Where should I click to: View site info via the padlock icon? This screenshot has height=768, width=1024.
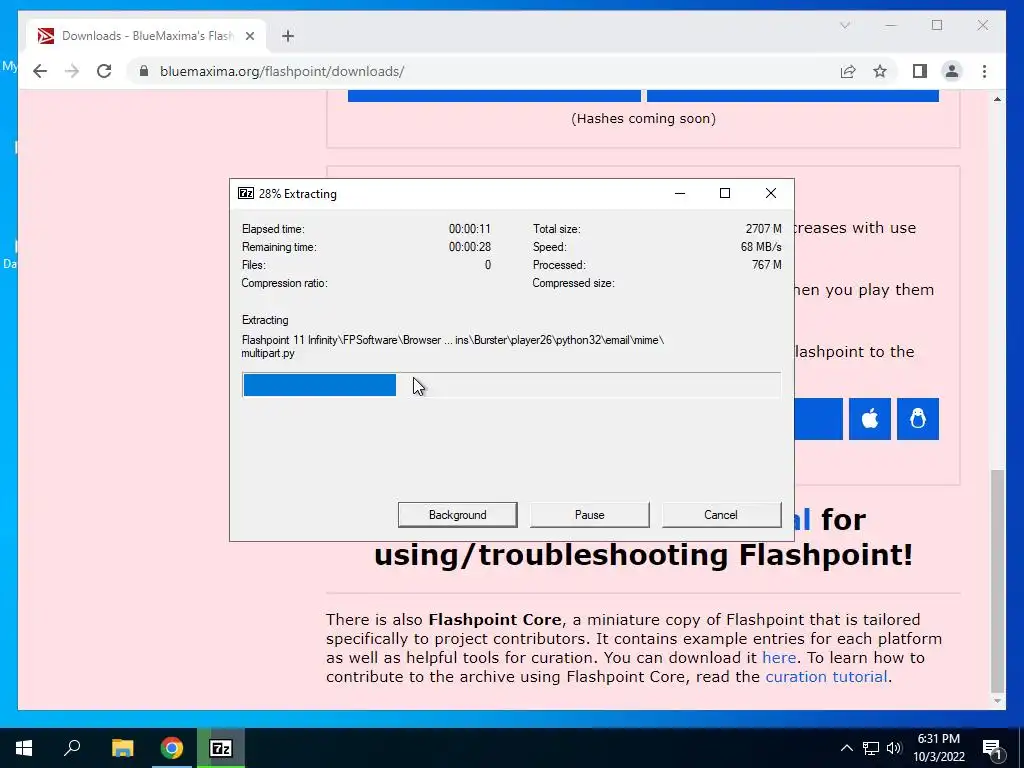(x=144, y=71)
